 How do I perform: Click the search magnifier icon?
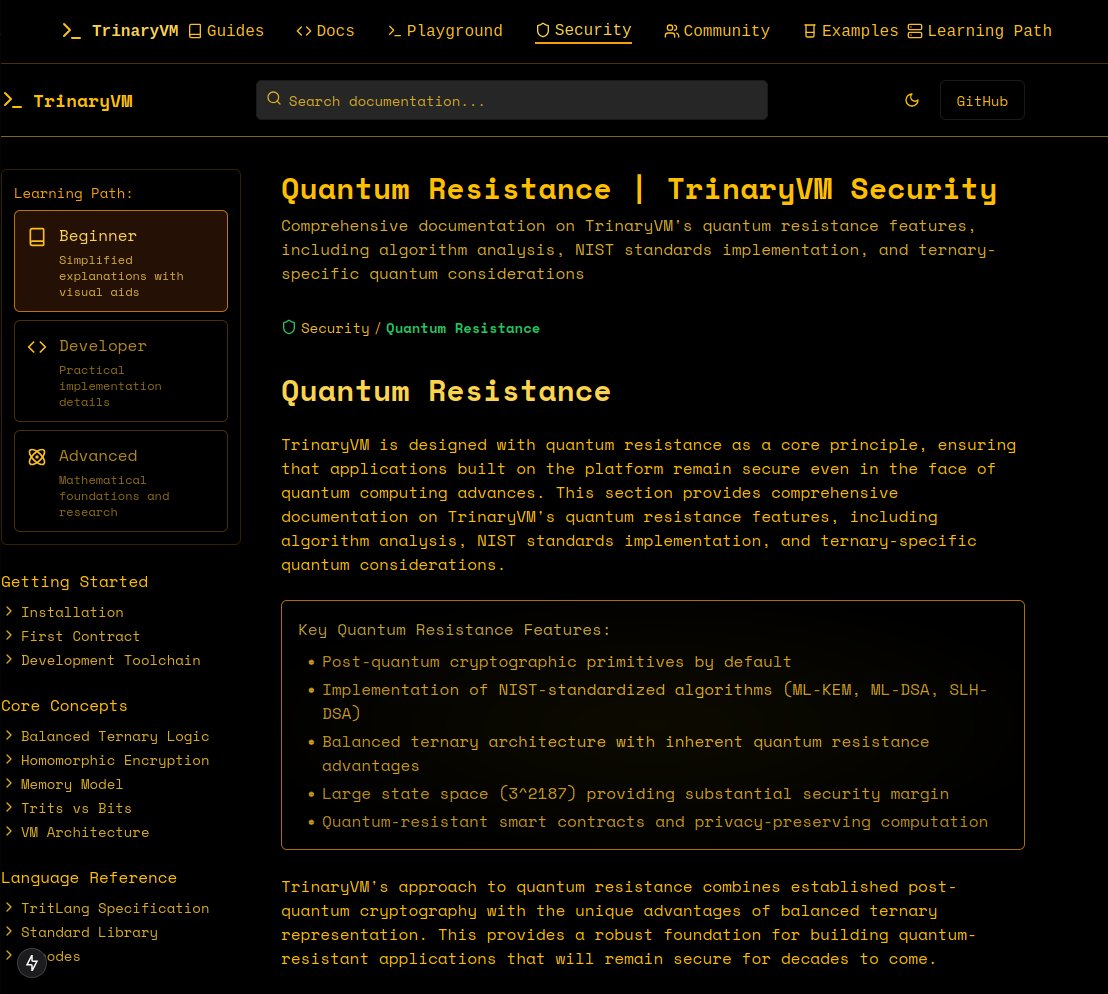(x=274, y=99)
